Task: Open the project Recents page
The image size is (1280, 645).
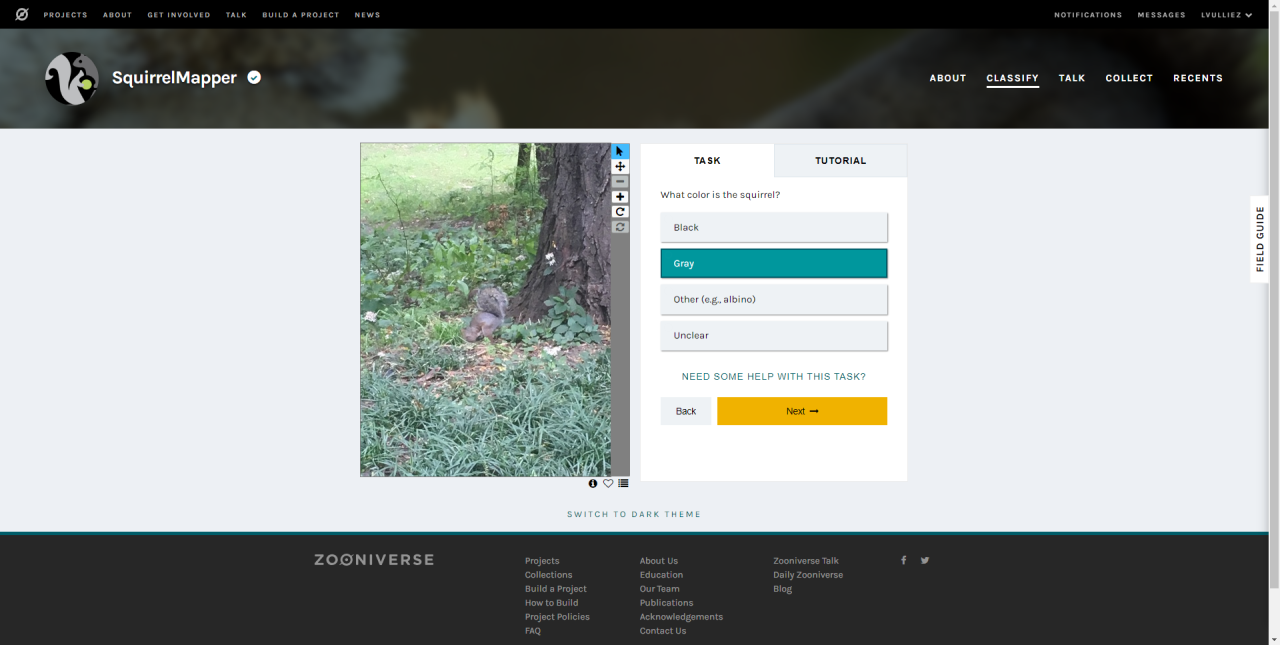Action: click(x=1198, y=78)
